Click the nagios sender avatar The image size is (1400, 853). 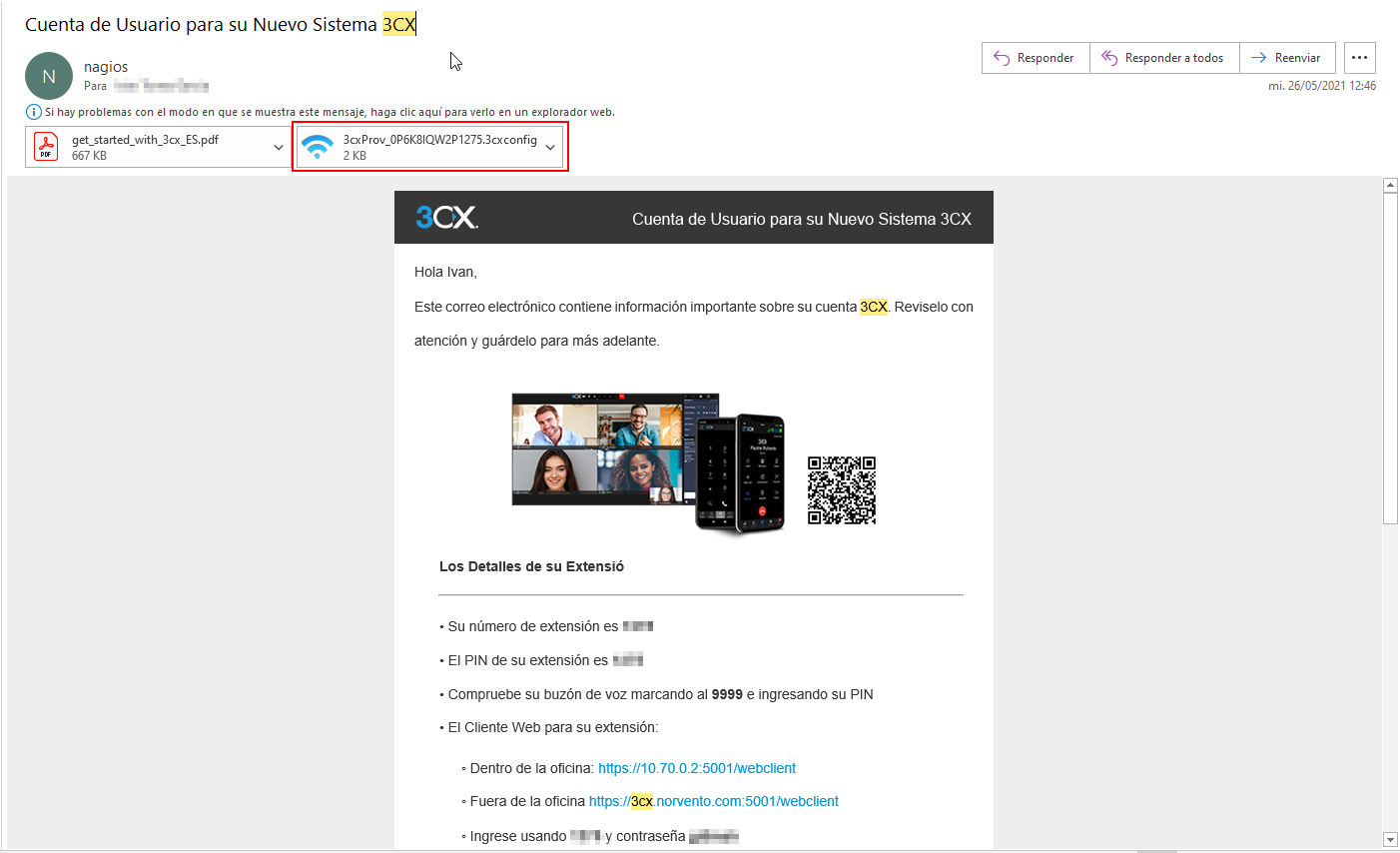click(x=49, y=76)
